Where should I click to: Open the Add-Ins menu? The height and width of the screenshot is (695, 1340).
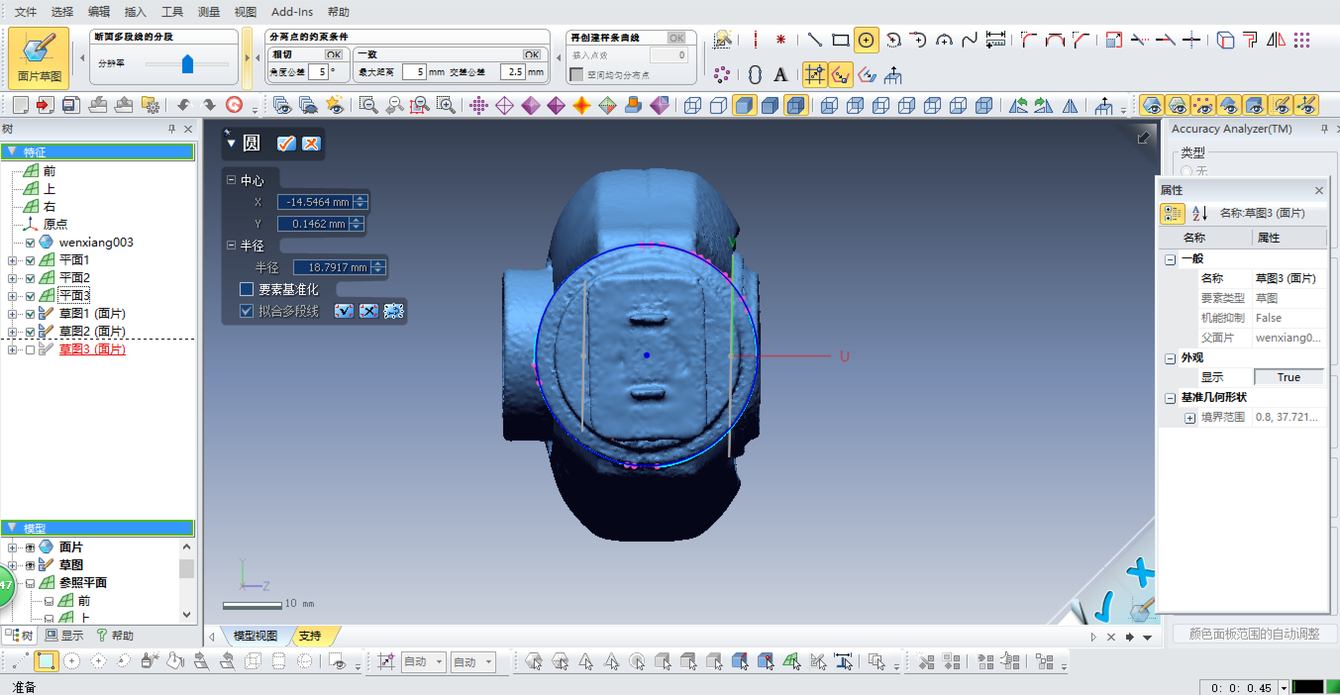pos(292,12)
